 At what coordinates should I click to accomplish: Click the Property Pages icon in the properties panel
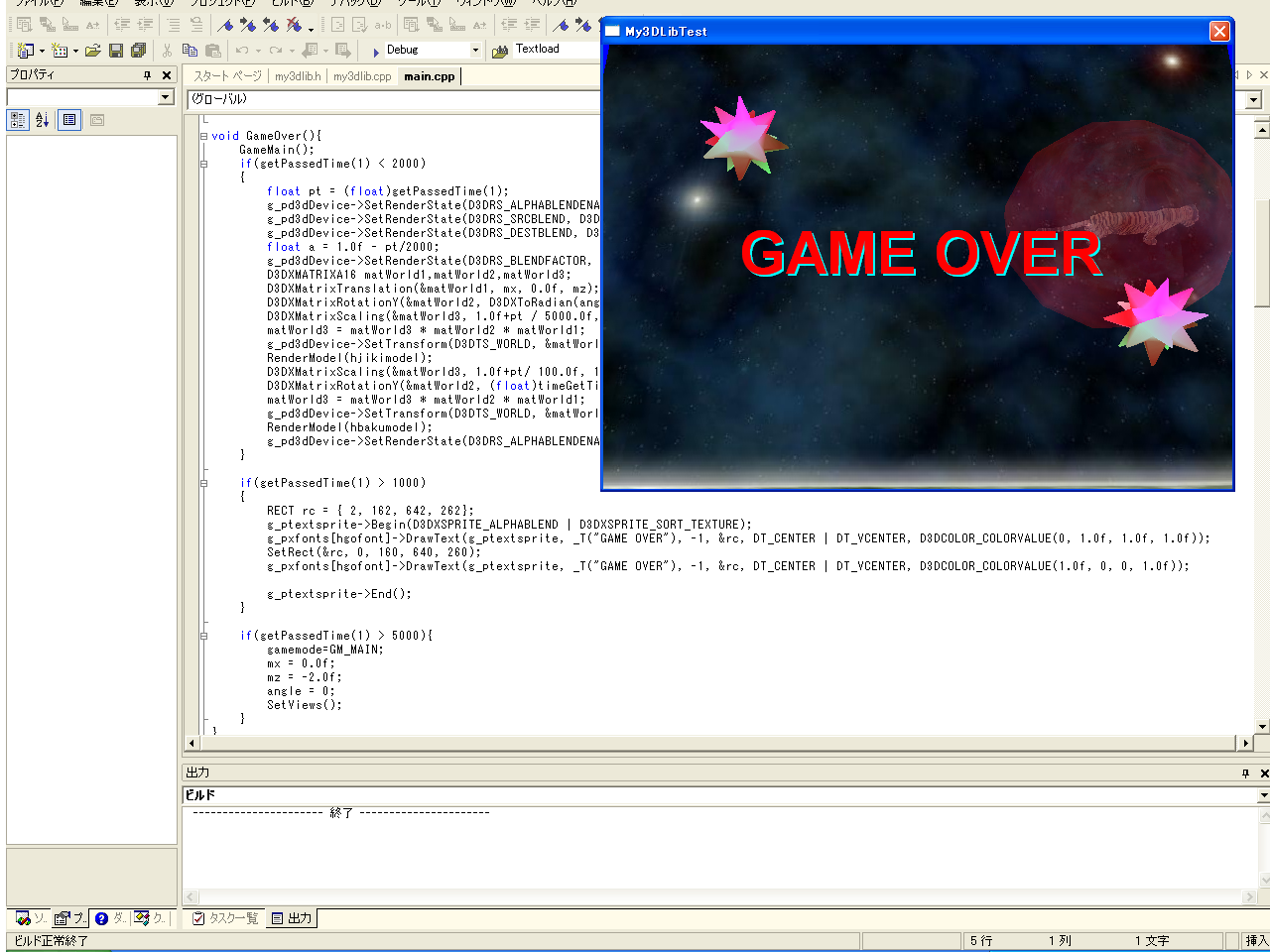tap(97, 120)
